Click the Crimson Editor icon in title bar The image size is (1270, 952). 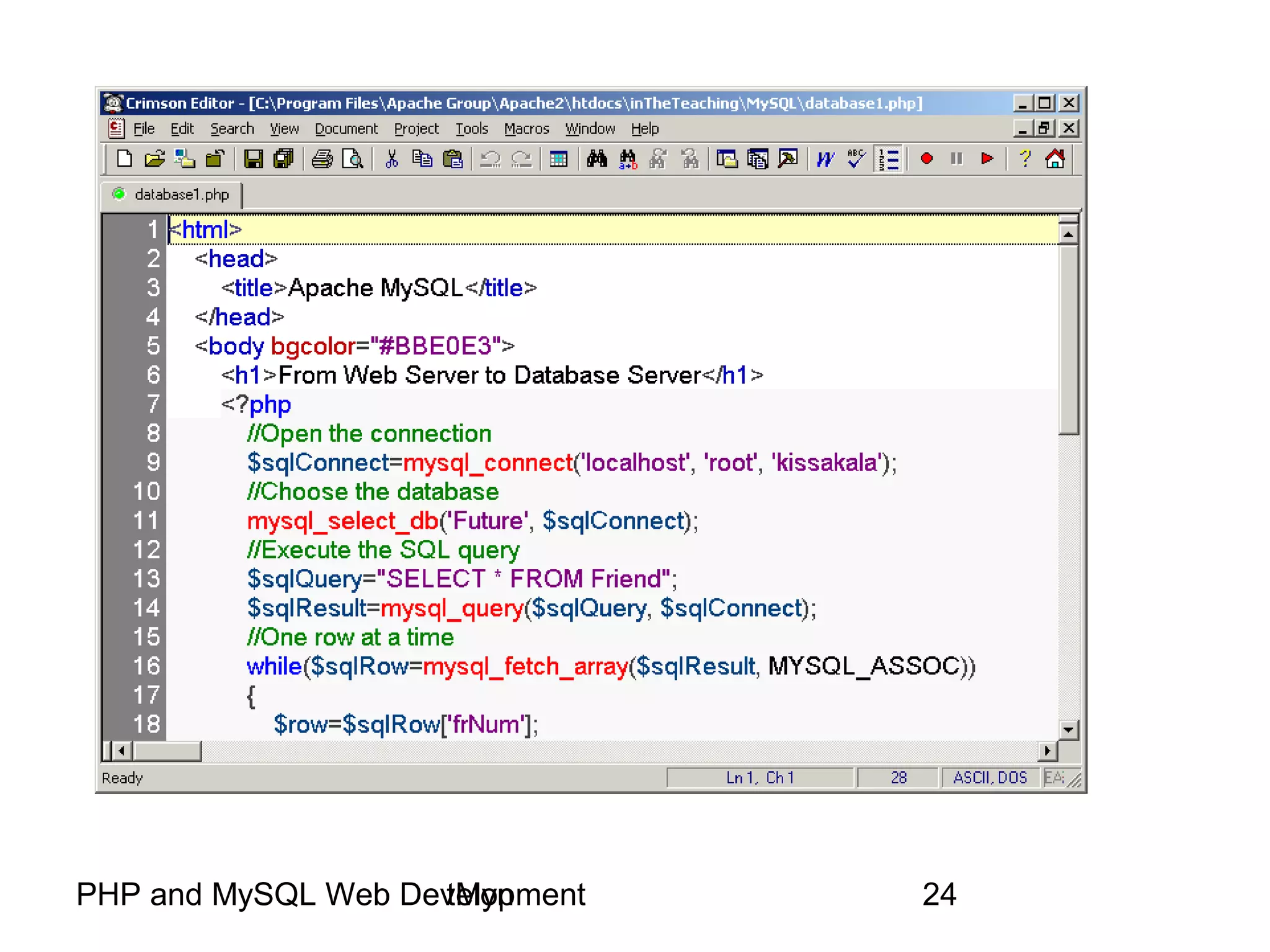coord(114,103)
